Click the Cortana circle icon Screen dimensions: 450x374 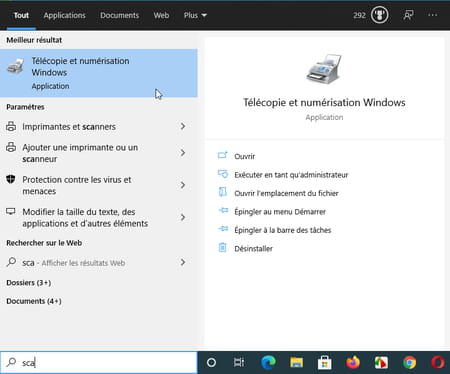click(x=211, y=362)
